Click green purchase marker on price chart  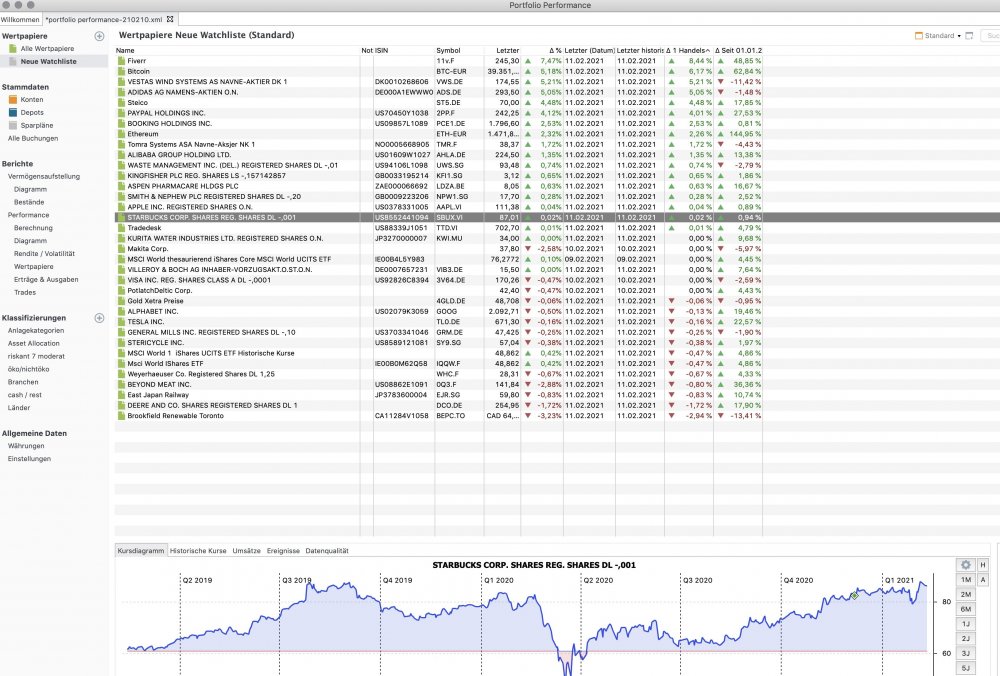pyautogui.click(x=854, y=596)
